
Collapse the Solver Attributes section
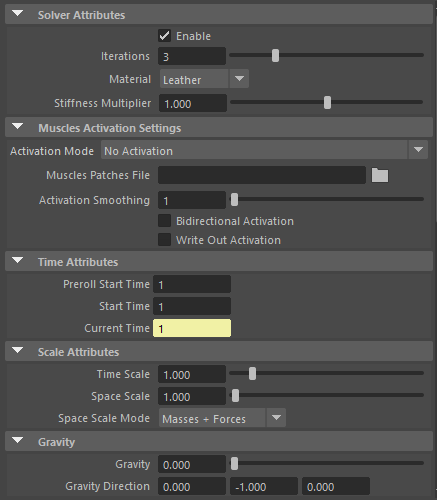coord(18,14)
